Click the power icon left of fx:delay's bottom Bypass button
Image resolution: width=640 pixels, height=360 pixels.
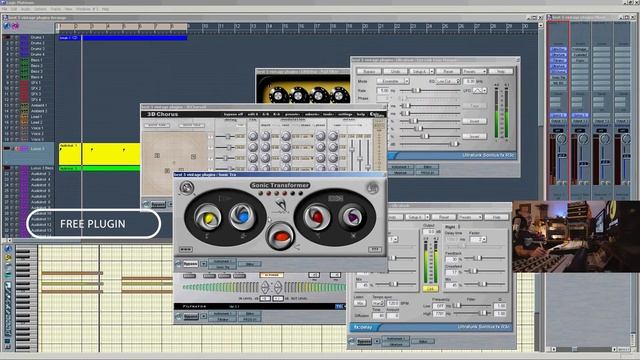pos(352,341)
